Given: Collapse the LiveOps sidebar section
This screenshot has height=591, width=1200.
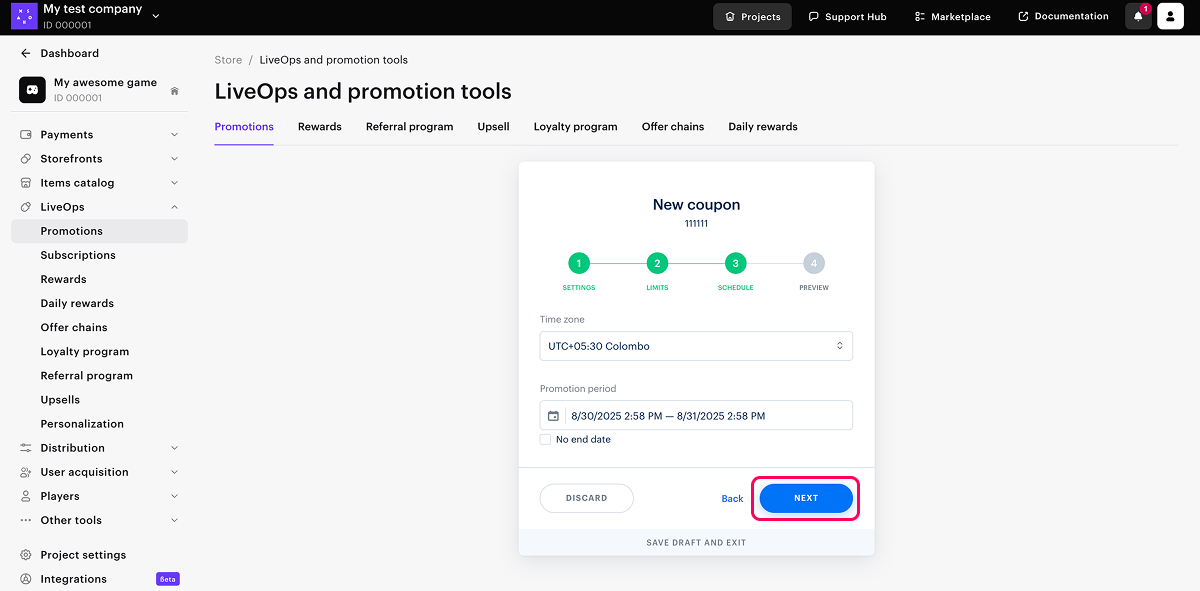Looking at the screenshot, I should tap(174, 207).
